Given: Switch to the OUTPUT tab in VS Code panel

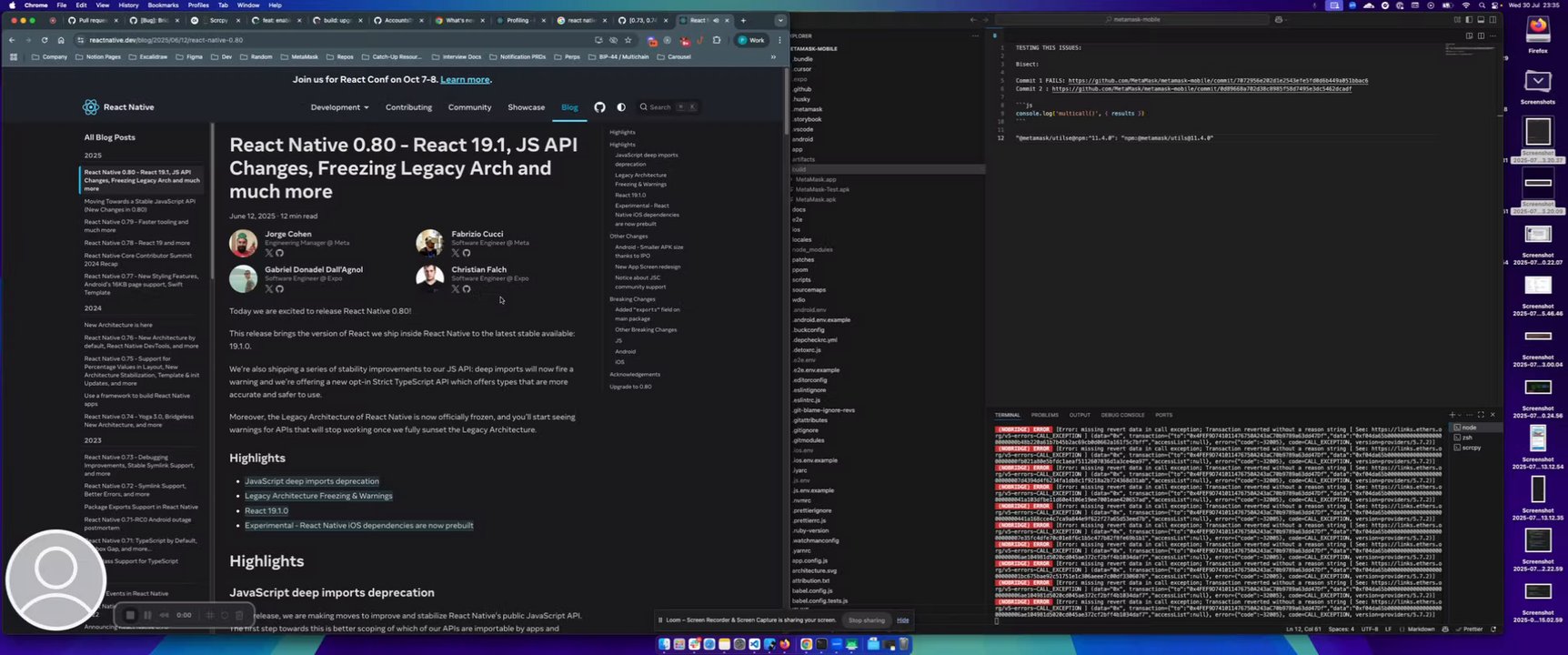Looking at the screenshot, I should click(1080, 415).
